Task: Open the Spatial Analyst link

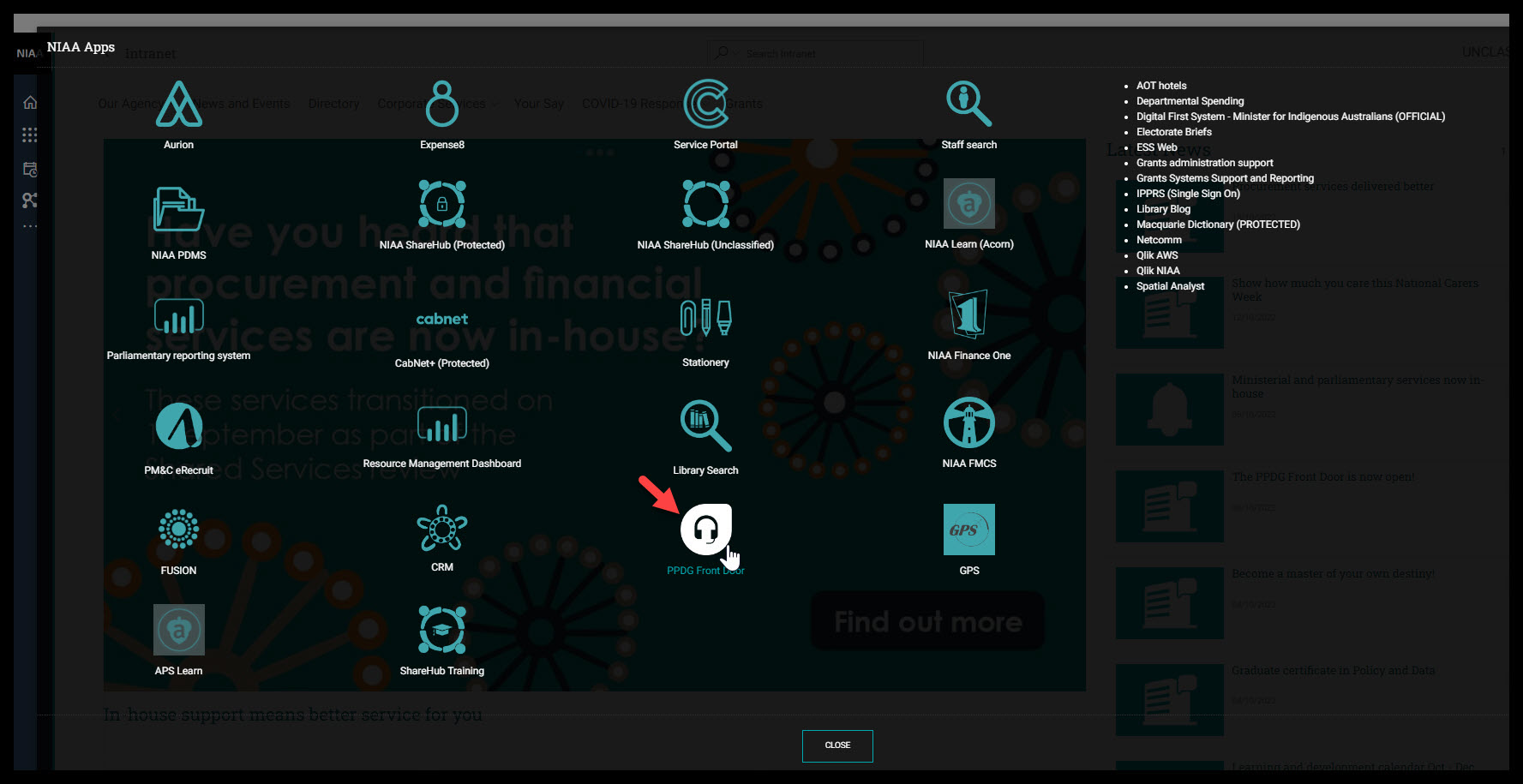Action: 1170,286
